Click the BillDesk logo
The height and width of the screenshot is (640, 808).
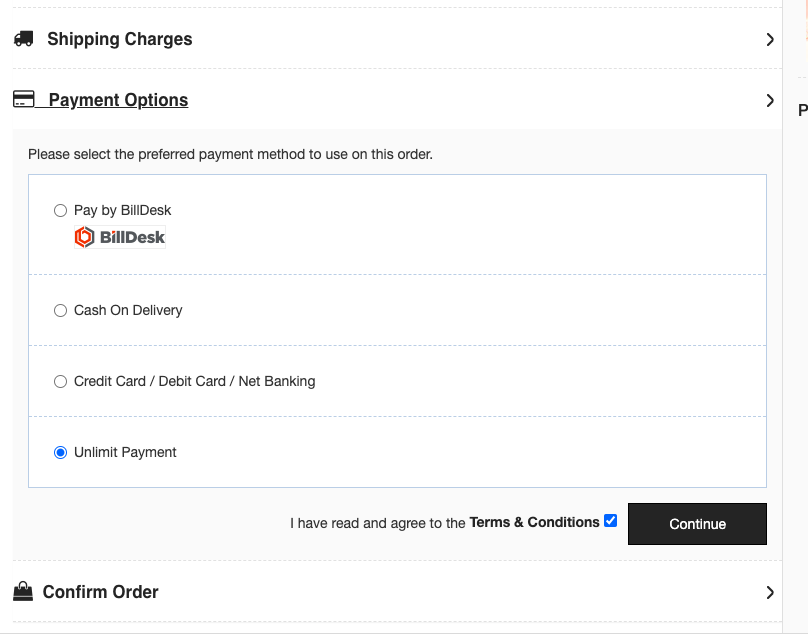pos(120,237)
